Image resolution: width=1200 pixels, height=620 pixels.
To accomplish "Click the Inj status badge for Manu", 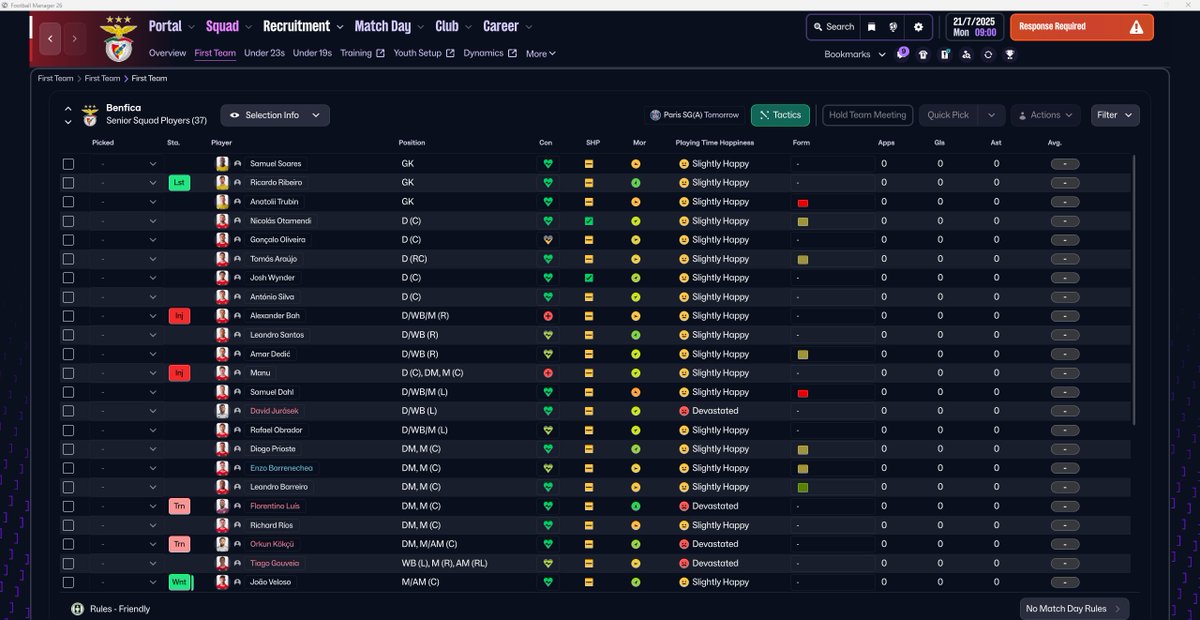I will tap(179, 373).
